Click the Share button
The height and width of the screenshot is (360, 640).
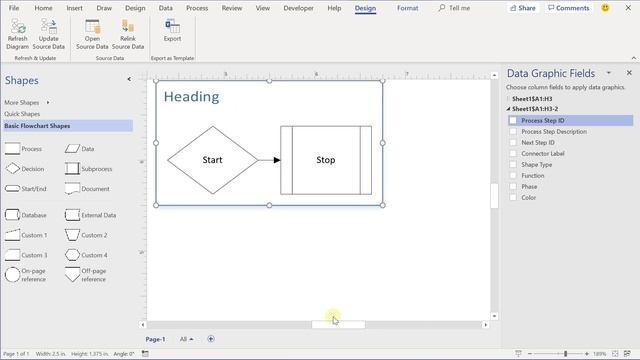tap(522, 8)
